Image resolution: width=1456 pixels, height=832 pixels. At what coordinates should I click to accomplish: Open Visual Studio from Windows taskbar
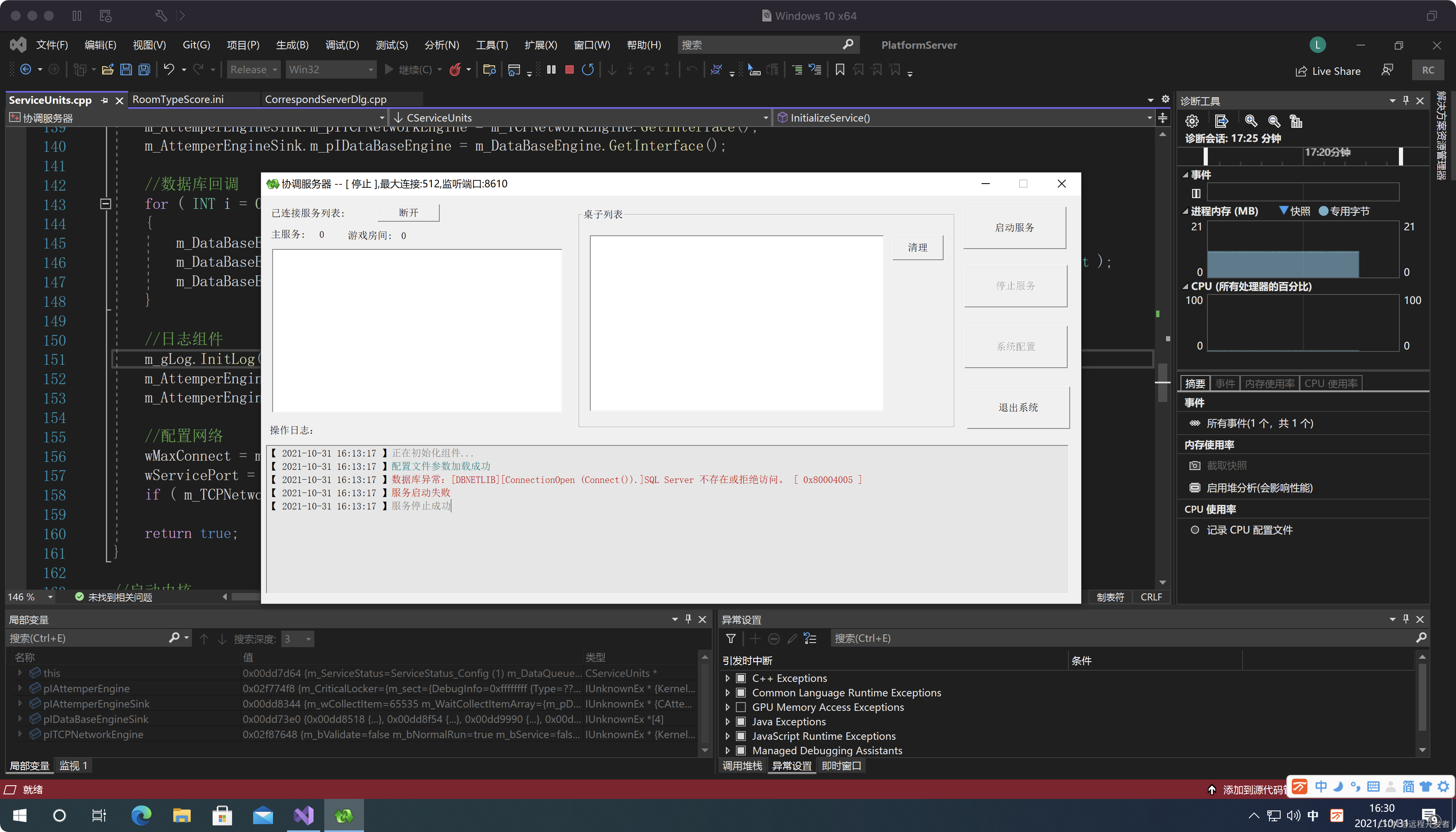point(304,815)
